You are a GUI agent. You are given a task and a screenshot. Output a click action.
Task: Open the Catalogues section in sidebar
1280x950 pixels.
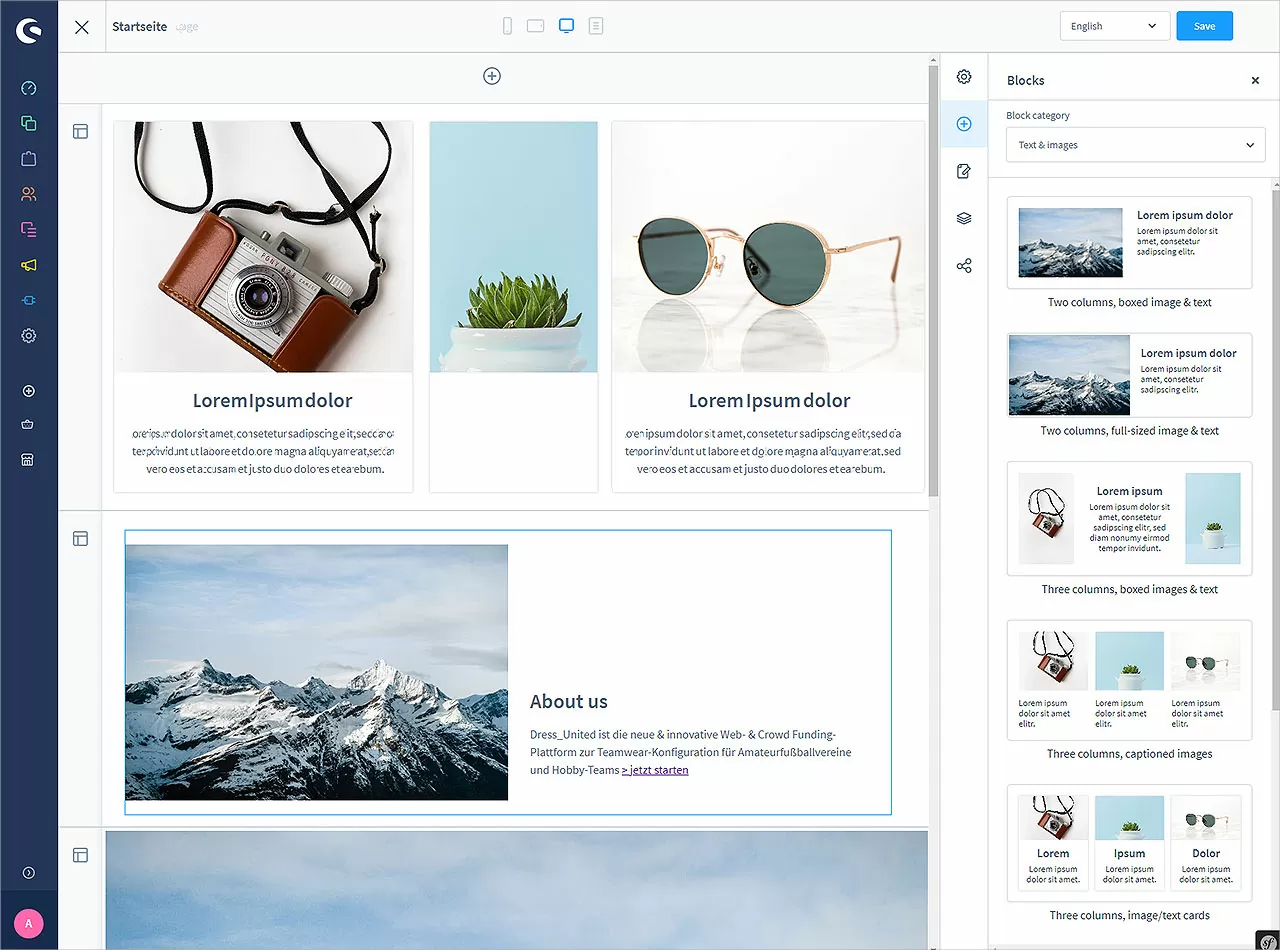point(29,123)
